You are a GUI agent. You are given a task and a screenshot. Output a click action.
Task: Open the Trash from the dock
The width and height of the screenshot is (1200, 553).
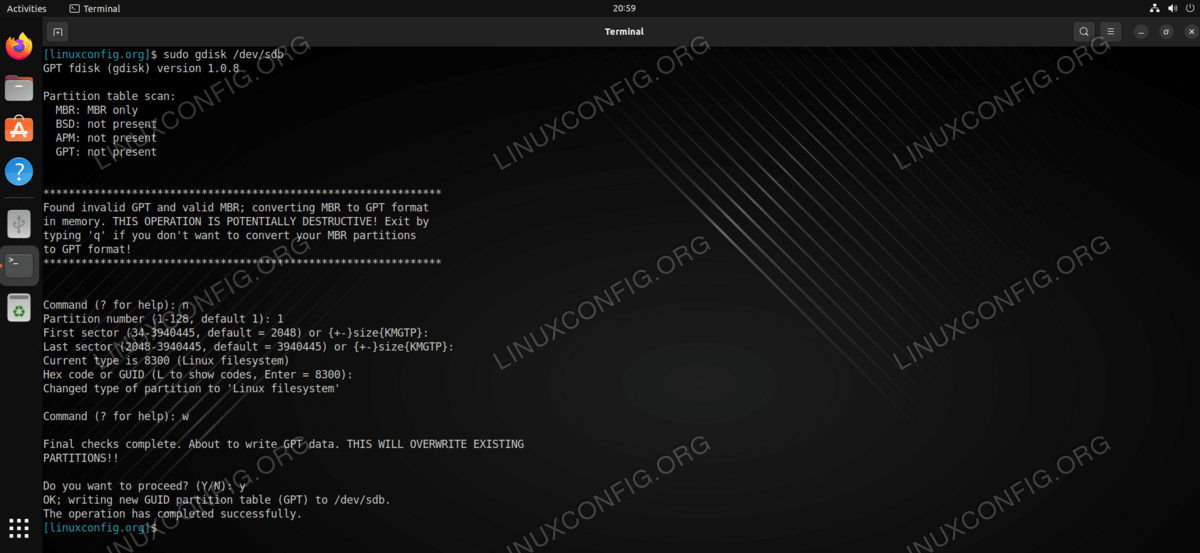(x=19, y=307)
